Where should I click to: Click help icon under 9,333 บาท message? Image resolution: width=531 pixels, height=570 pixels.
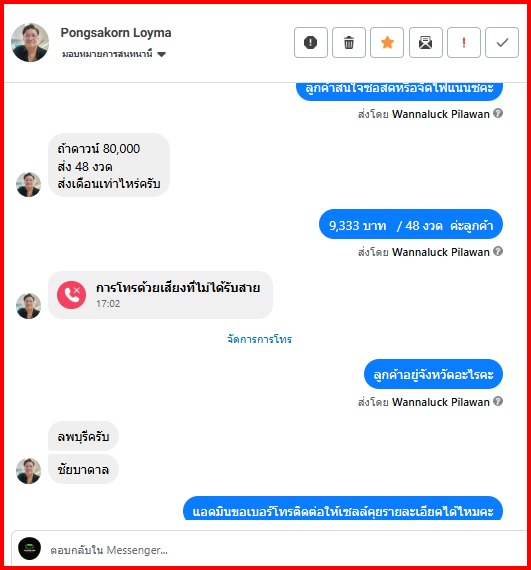[498, 251]
